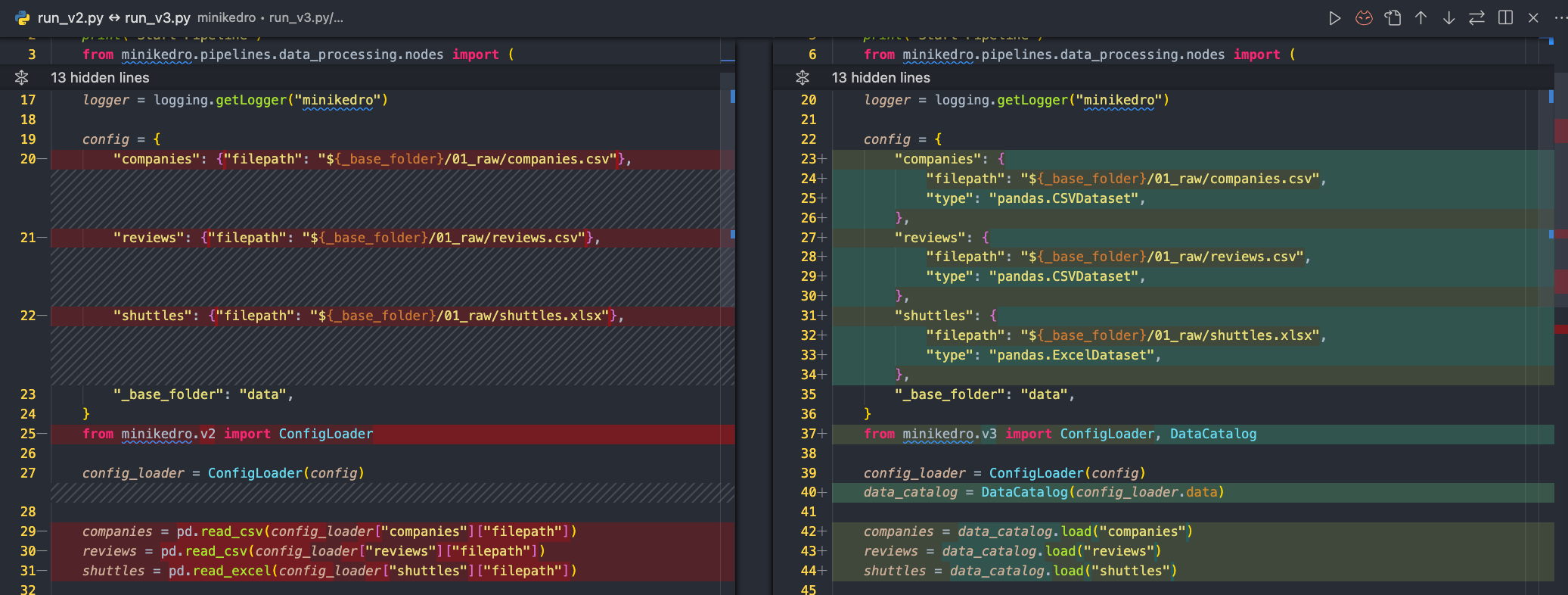
Task: Click unfold icon beside left hidden lines
Action: click(x=21, y=77)
